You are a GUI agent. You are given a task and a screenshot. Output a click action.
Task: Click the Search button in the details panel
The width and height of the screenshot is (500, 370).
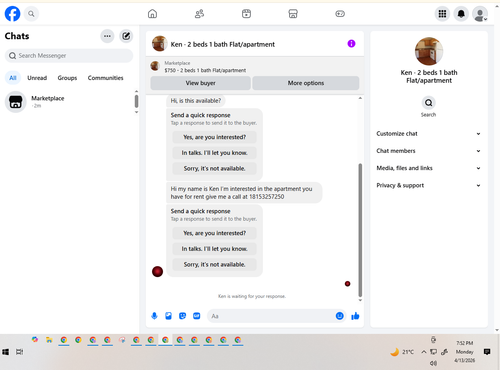(x=428, y=107)
